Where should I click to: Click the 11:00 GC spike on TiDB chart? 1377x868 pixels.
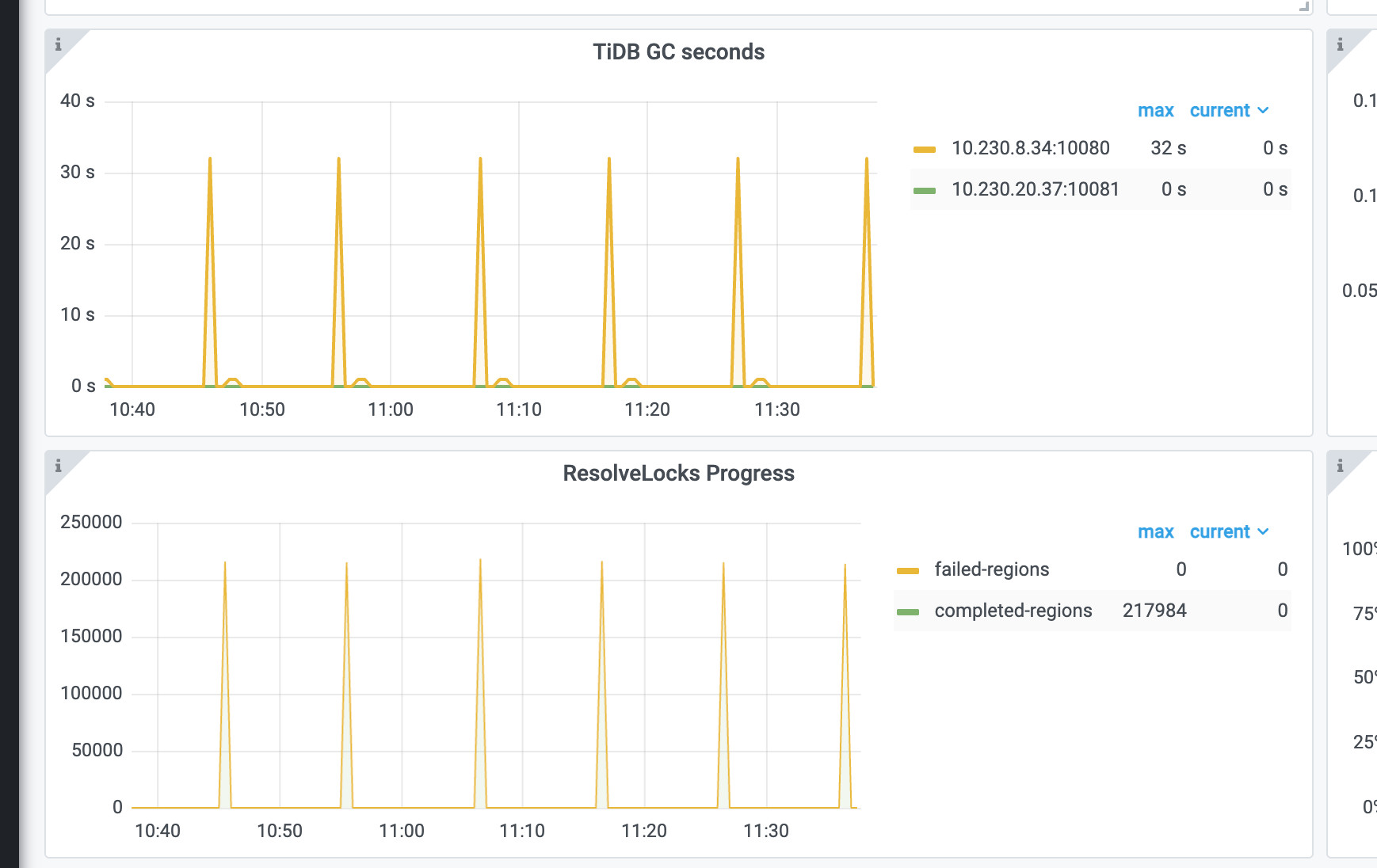coord(480,269)
